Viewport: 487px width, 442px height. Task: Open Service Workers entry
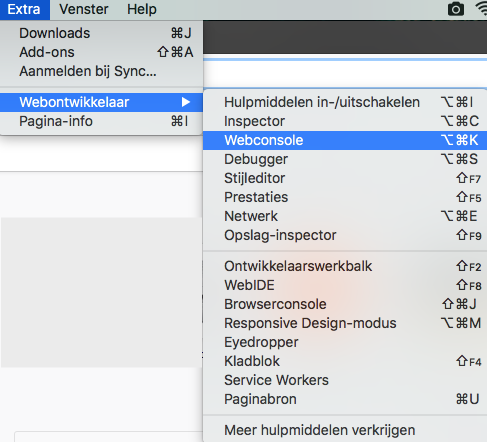345,380
